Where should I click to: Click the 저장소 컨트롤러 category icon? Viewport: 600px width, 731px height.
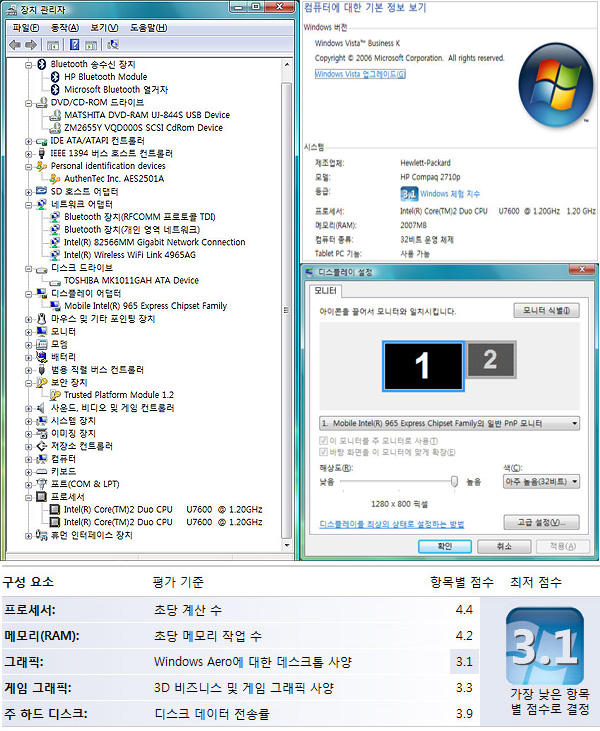[41, 446]
